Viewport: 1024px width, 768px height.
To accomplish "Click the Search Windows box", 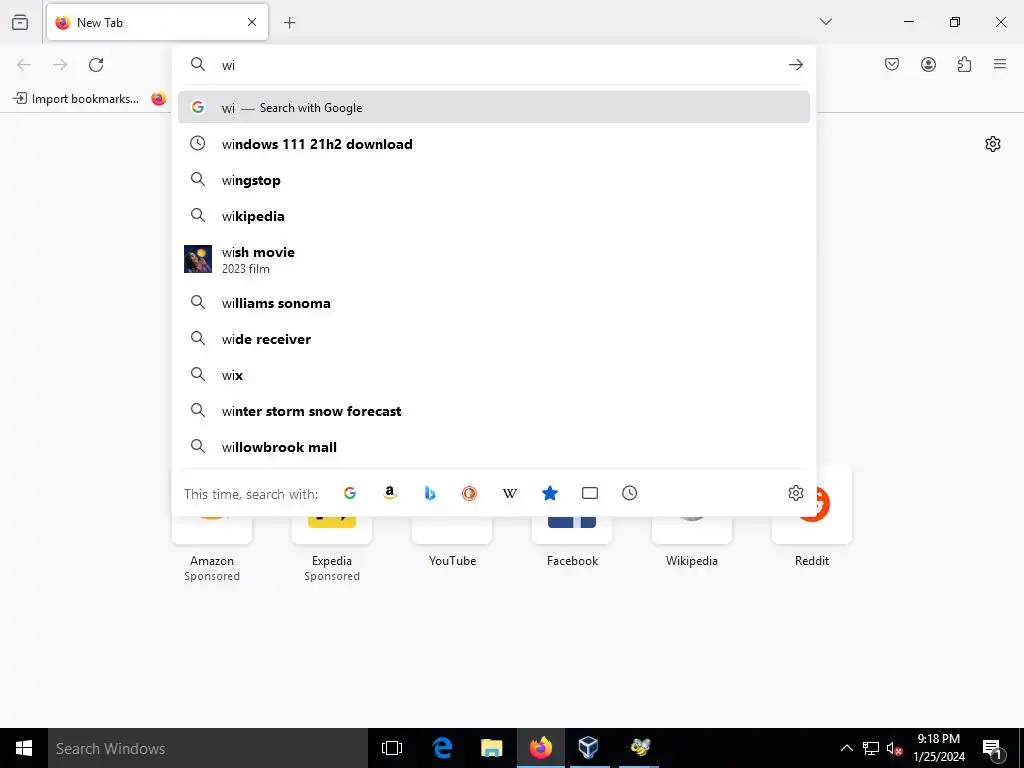I will point(208,748).
